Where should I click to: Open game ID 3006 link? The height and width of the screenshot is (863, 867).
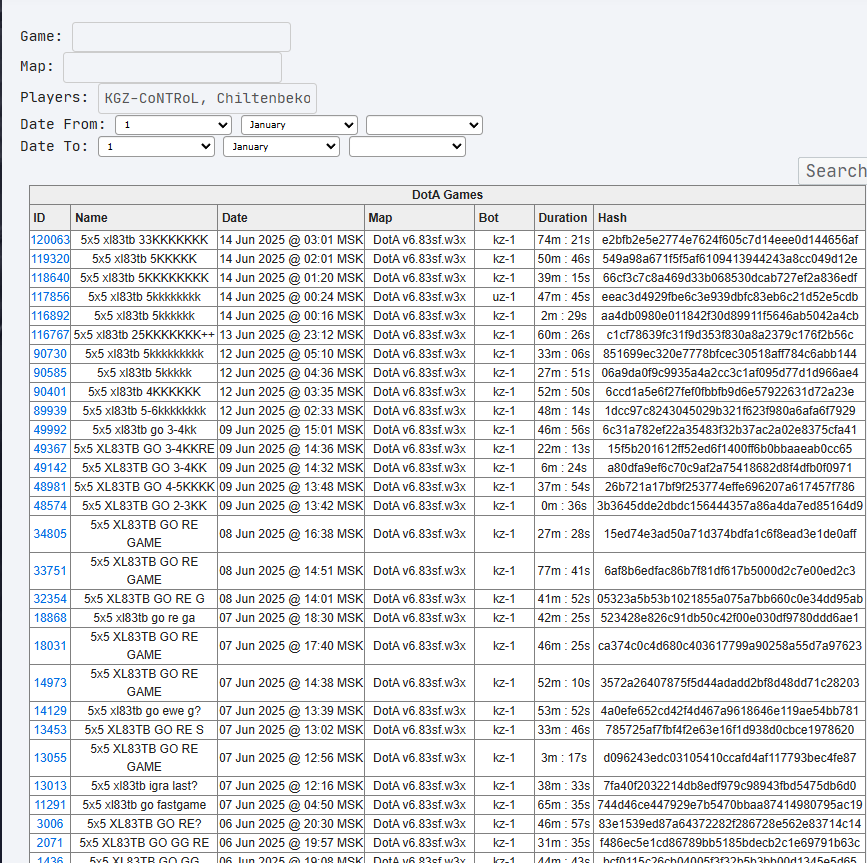(50, 824)
